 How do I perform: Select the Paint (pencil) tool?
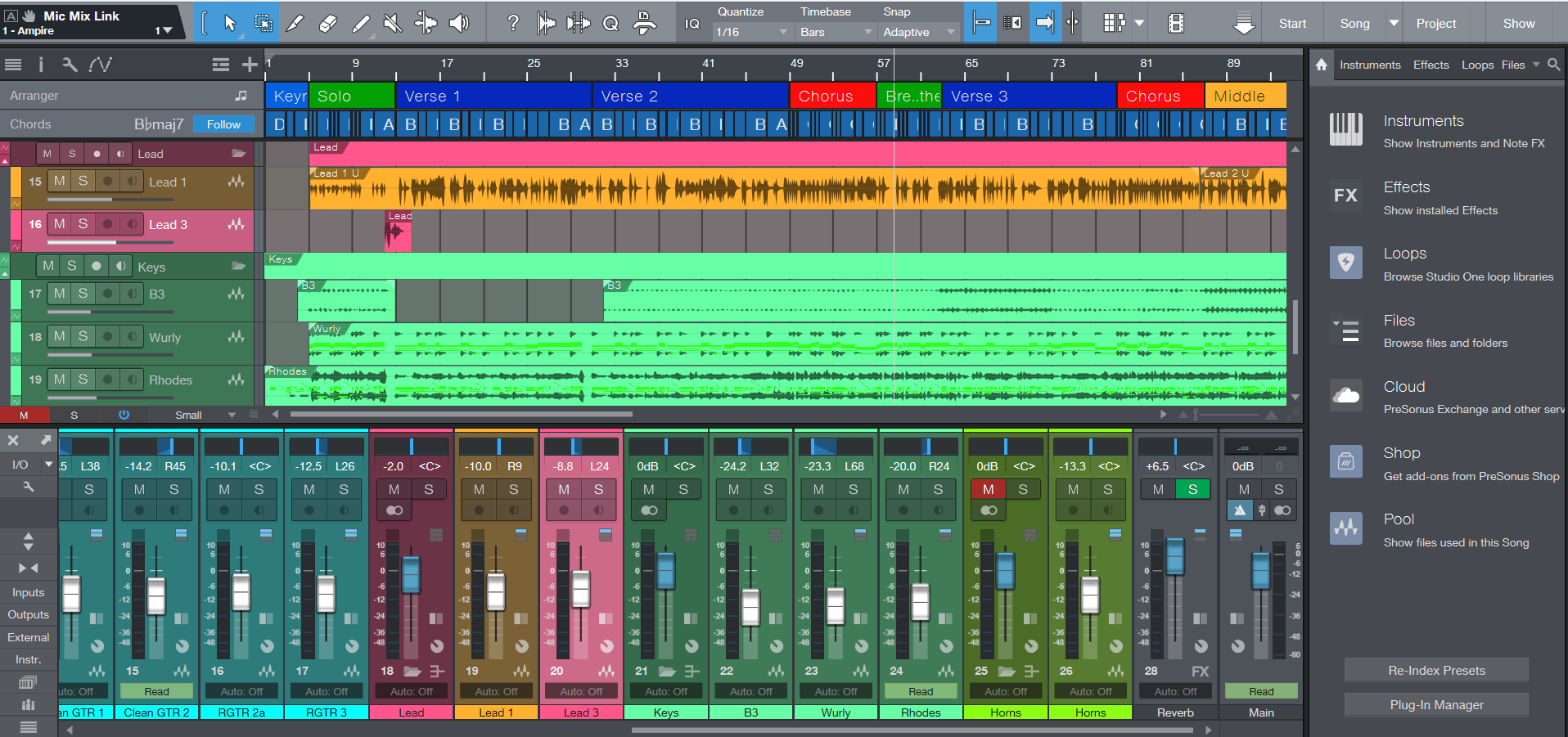(x=360, y=23)
